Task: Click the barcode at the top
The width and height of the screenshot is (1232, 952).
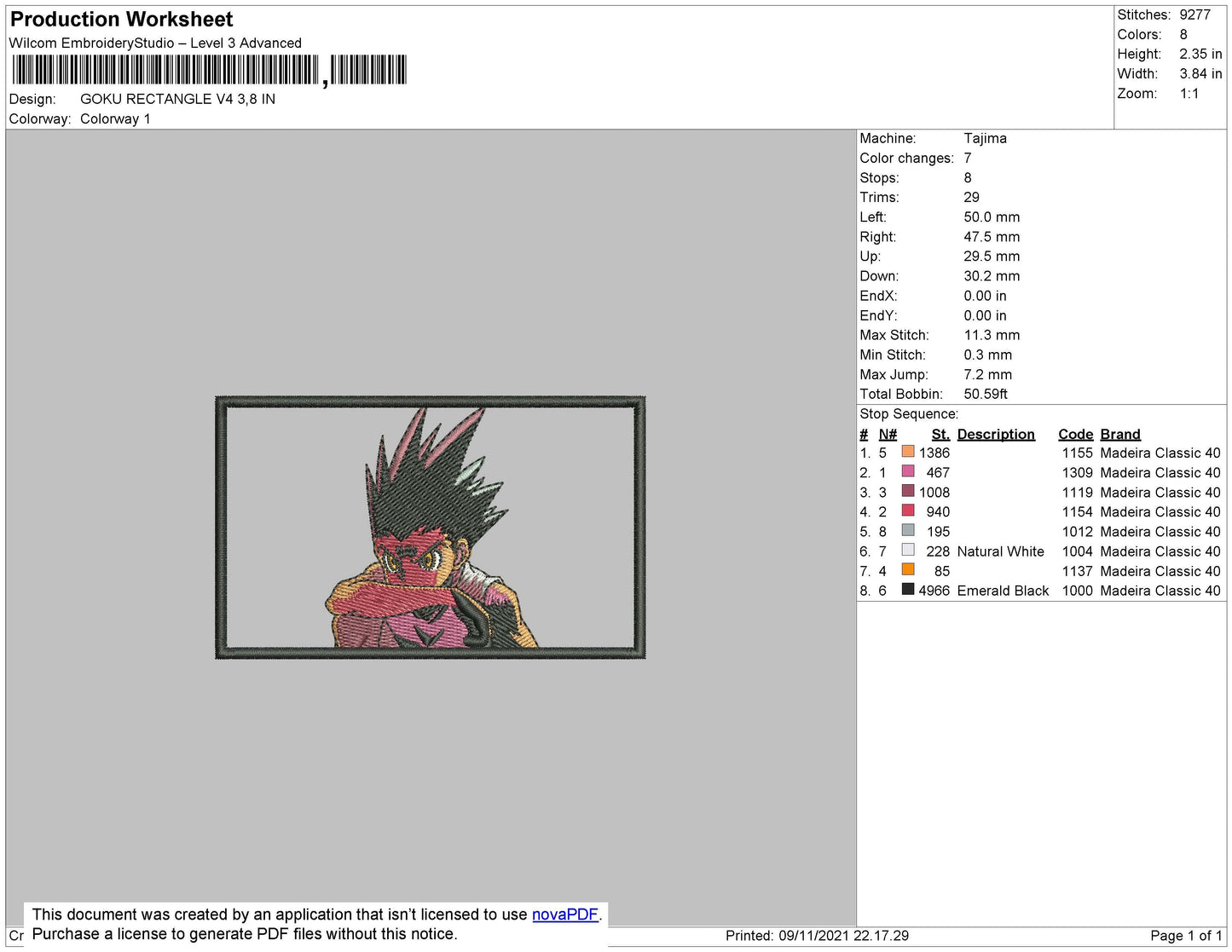Action: 210,70
